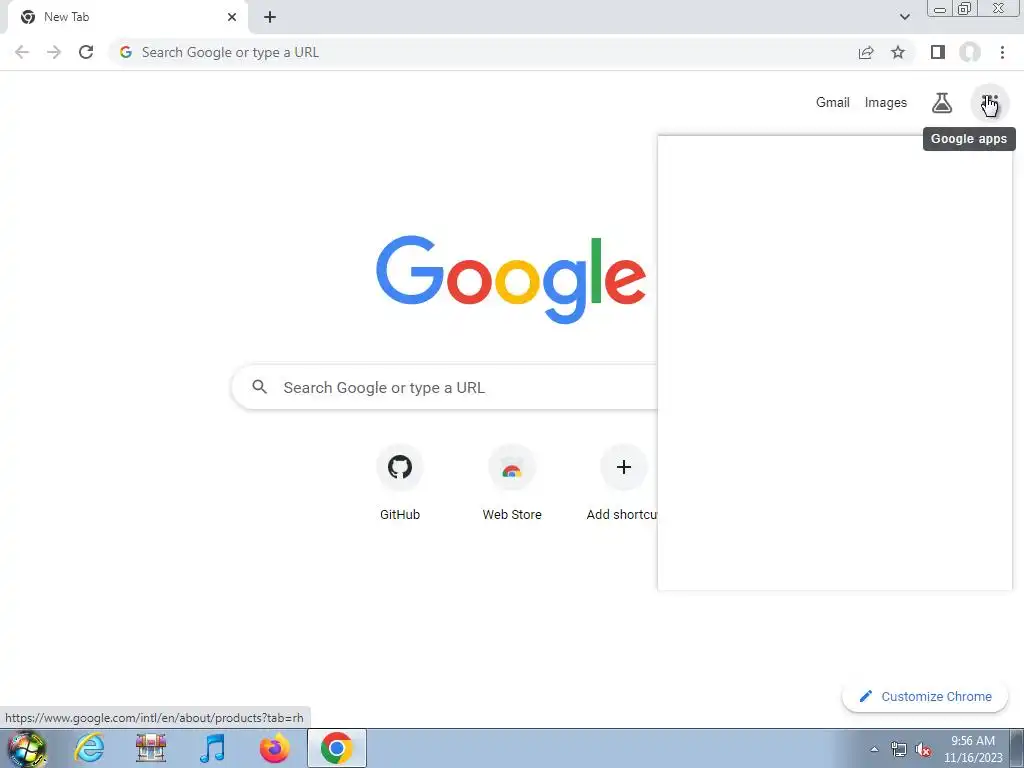Open Customize Chrome
The height and width of the screenshot is (768, 1024).
point(925,696)
